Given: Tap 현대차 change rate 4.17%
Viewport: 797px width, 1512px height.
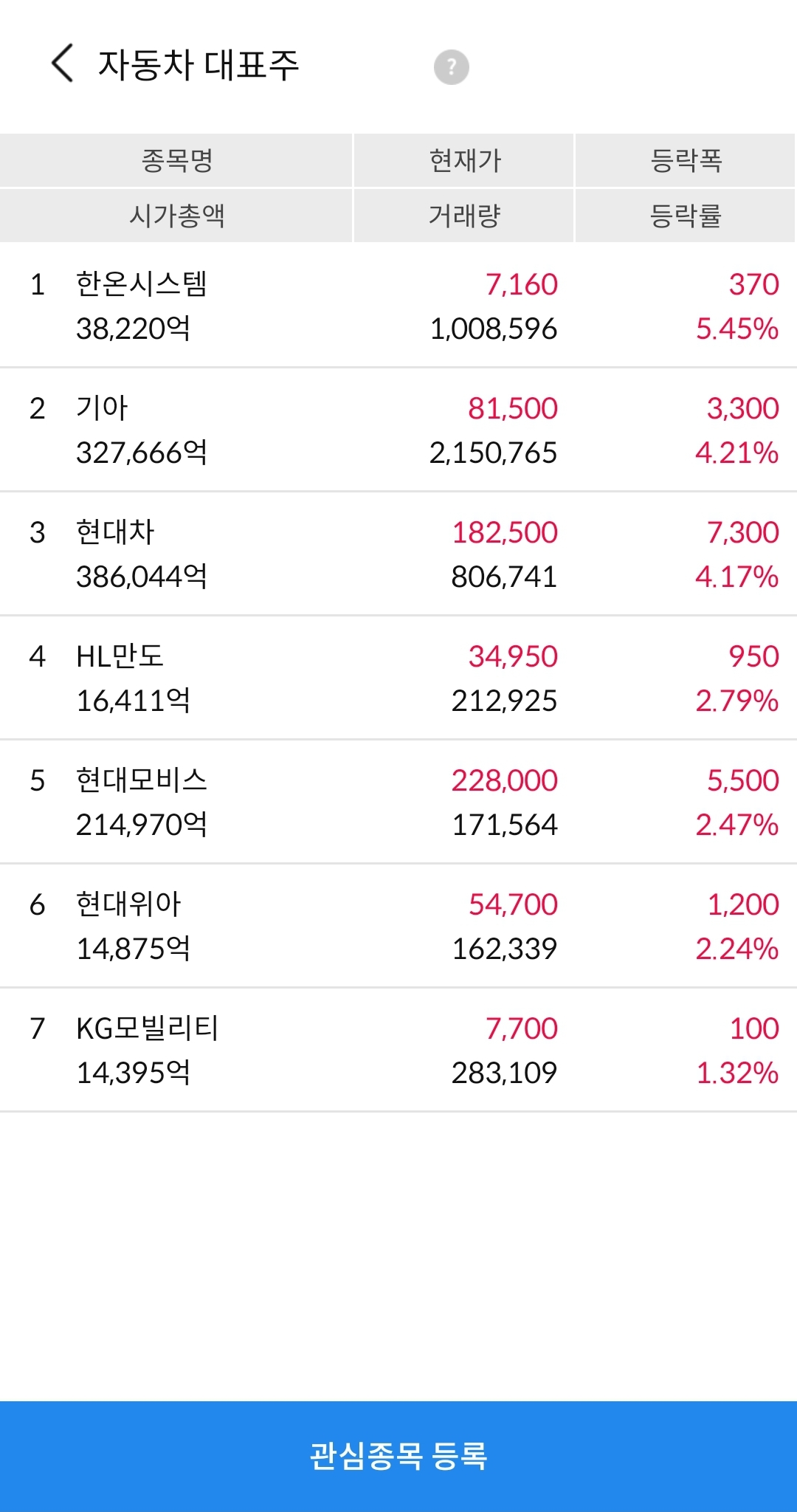Looking at the screenshot, I should pyautogui.click(x=737, y=577).
